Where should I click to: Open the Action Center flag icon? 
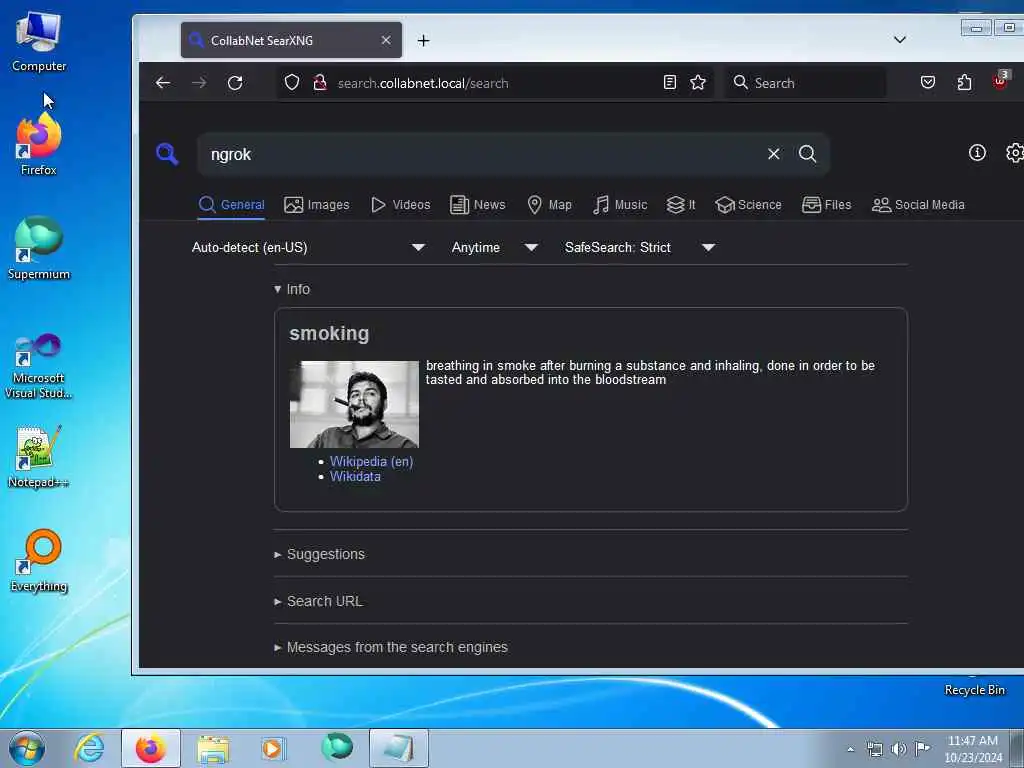[922, 748]
